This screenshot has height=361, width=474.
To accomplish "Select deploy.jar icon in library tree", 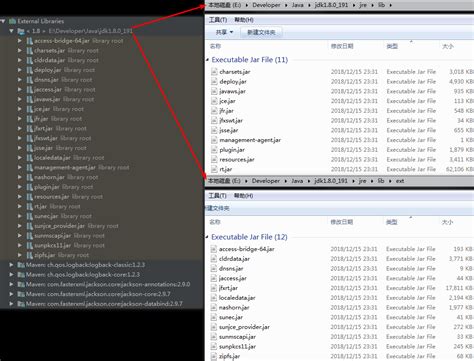I will [x=29, y=70].
